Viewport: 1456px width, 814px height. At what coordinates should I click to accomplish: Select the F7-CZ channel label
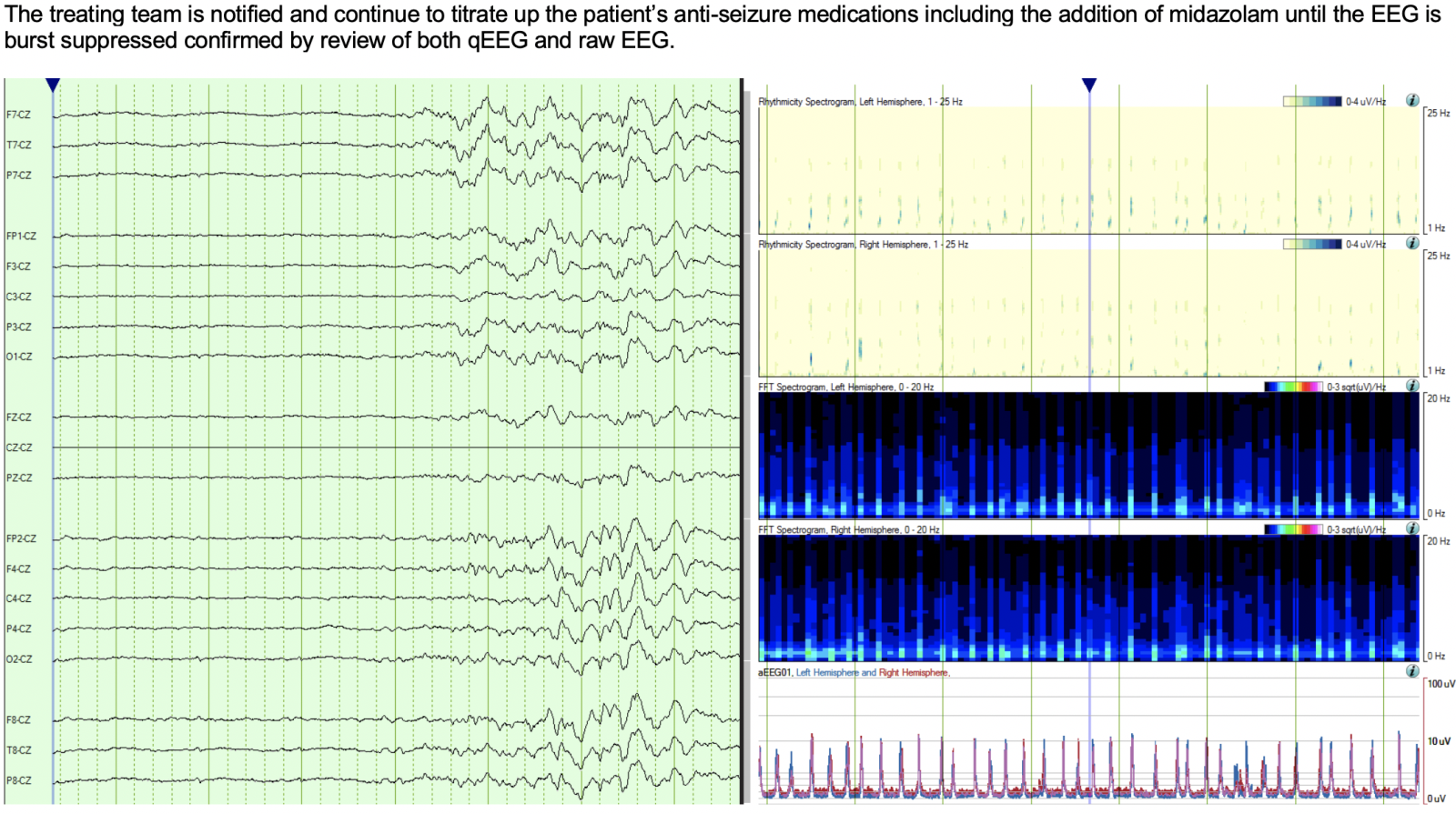pyautogui.click(x=18, y=116)
